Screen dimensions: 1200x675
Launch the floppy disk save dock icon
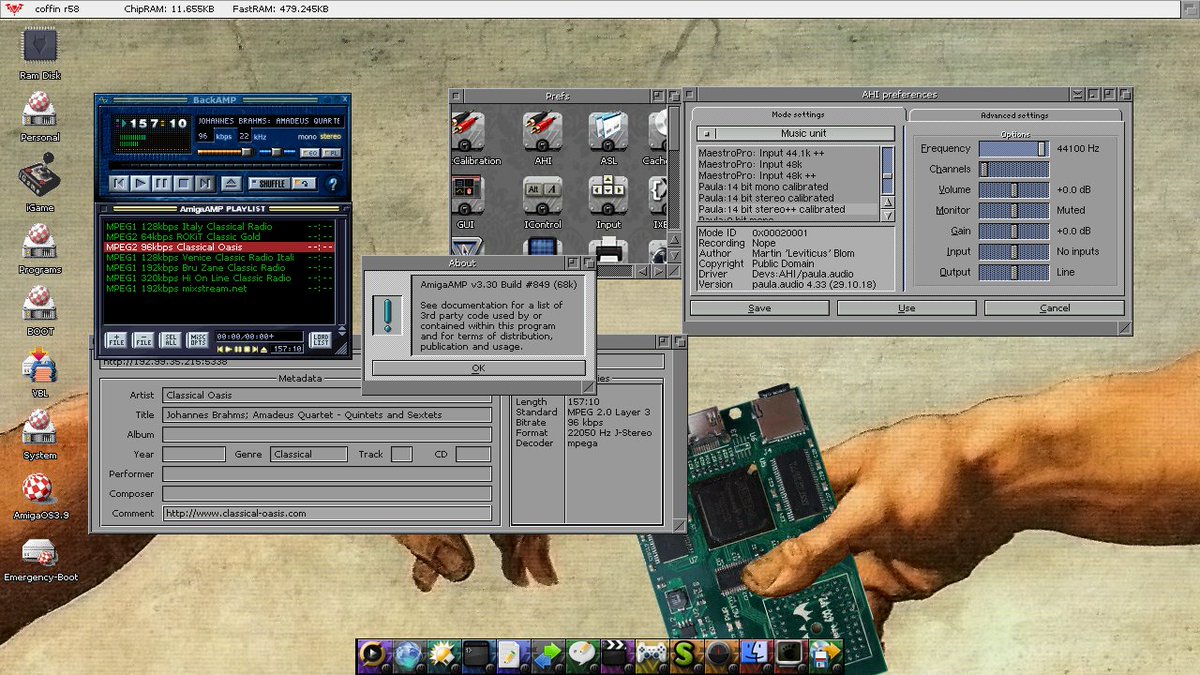[825, 654]
